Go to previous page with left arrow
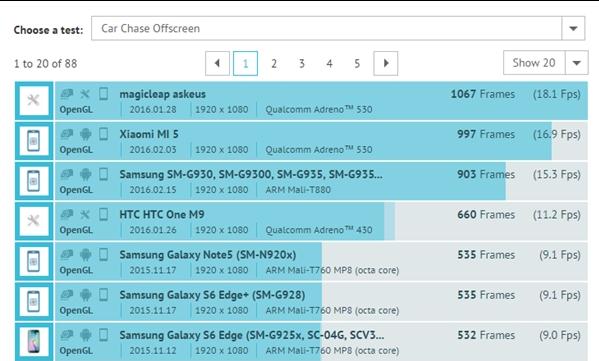 217,63
